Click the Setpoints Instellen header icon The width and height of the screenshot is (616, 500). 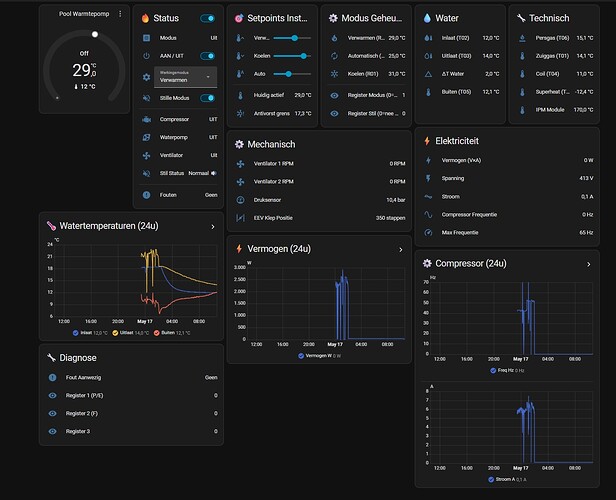click(239, 18)
